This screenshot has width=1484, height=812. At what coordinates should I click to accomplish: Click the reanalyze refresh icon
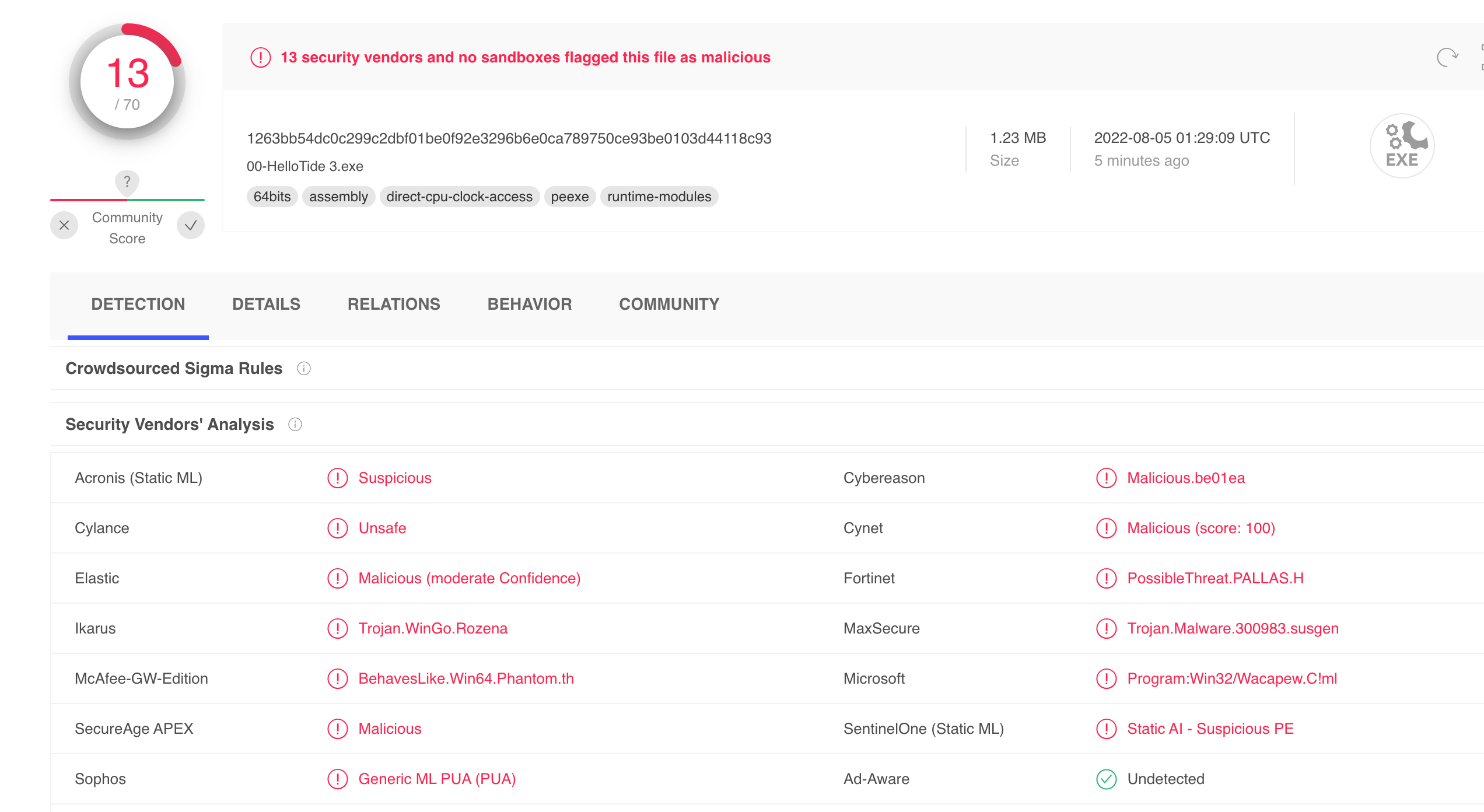pos(1447,57)
